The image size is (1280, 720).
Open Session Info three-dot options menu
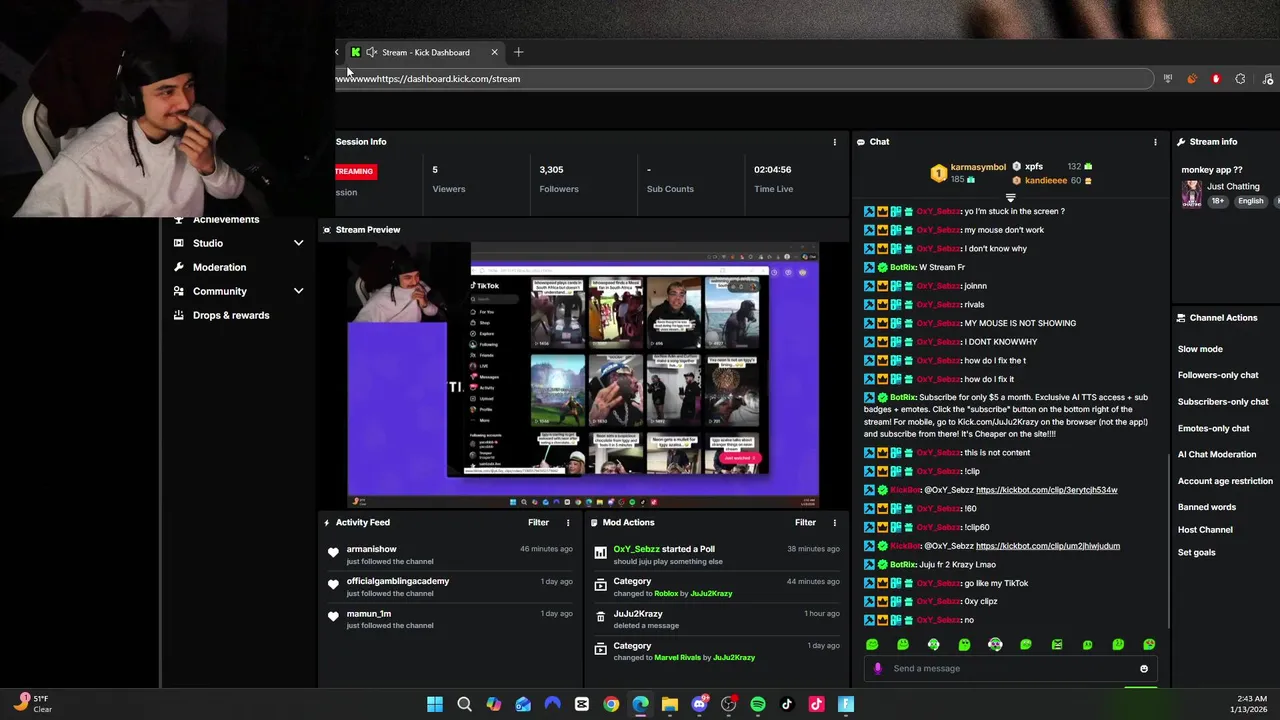[x=835, y=142]
